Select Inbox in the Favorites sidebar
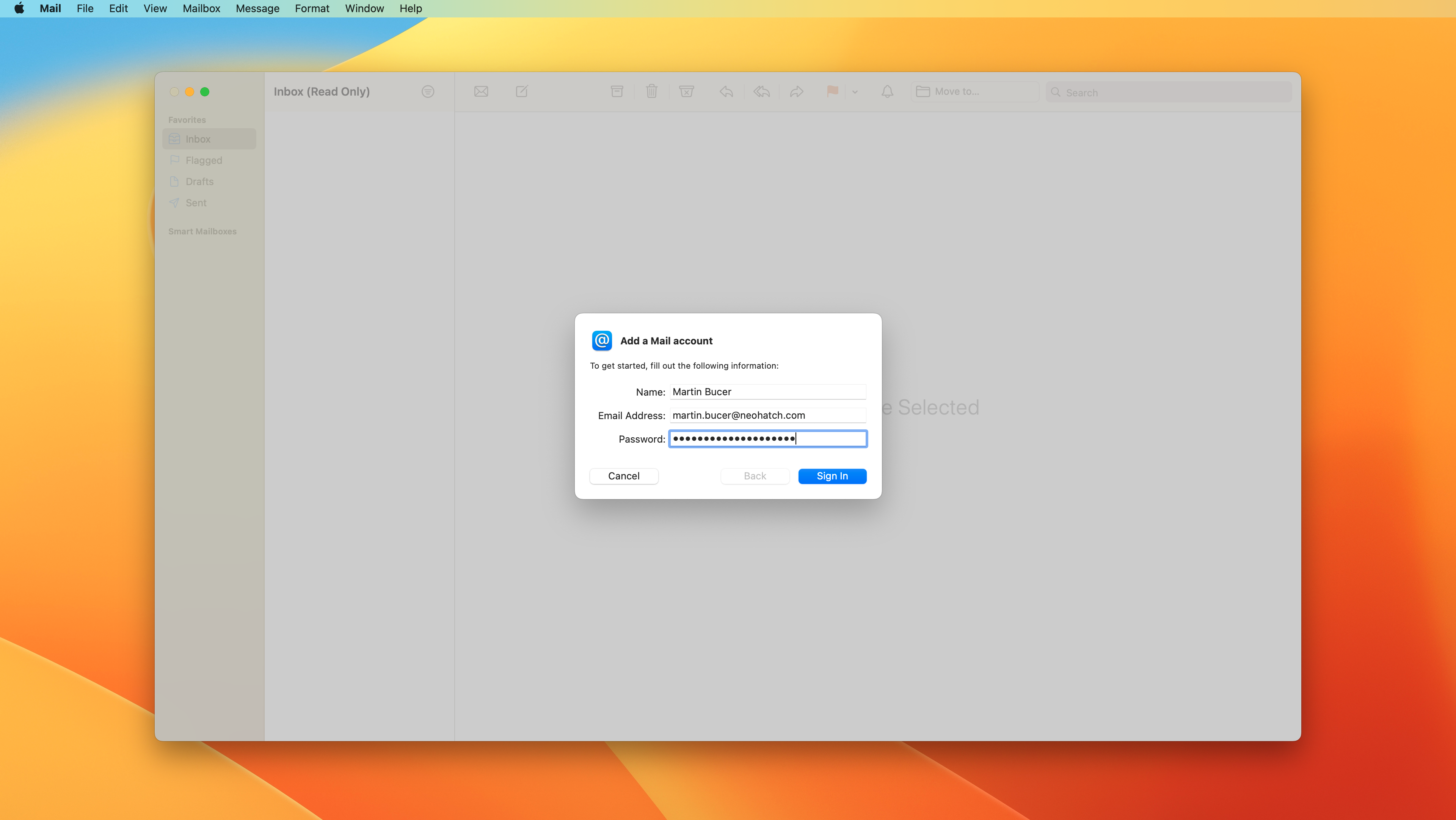 point(209,139)
